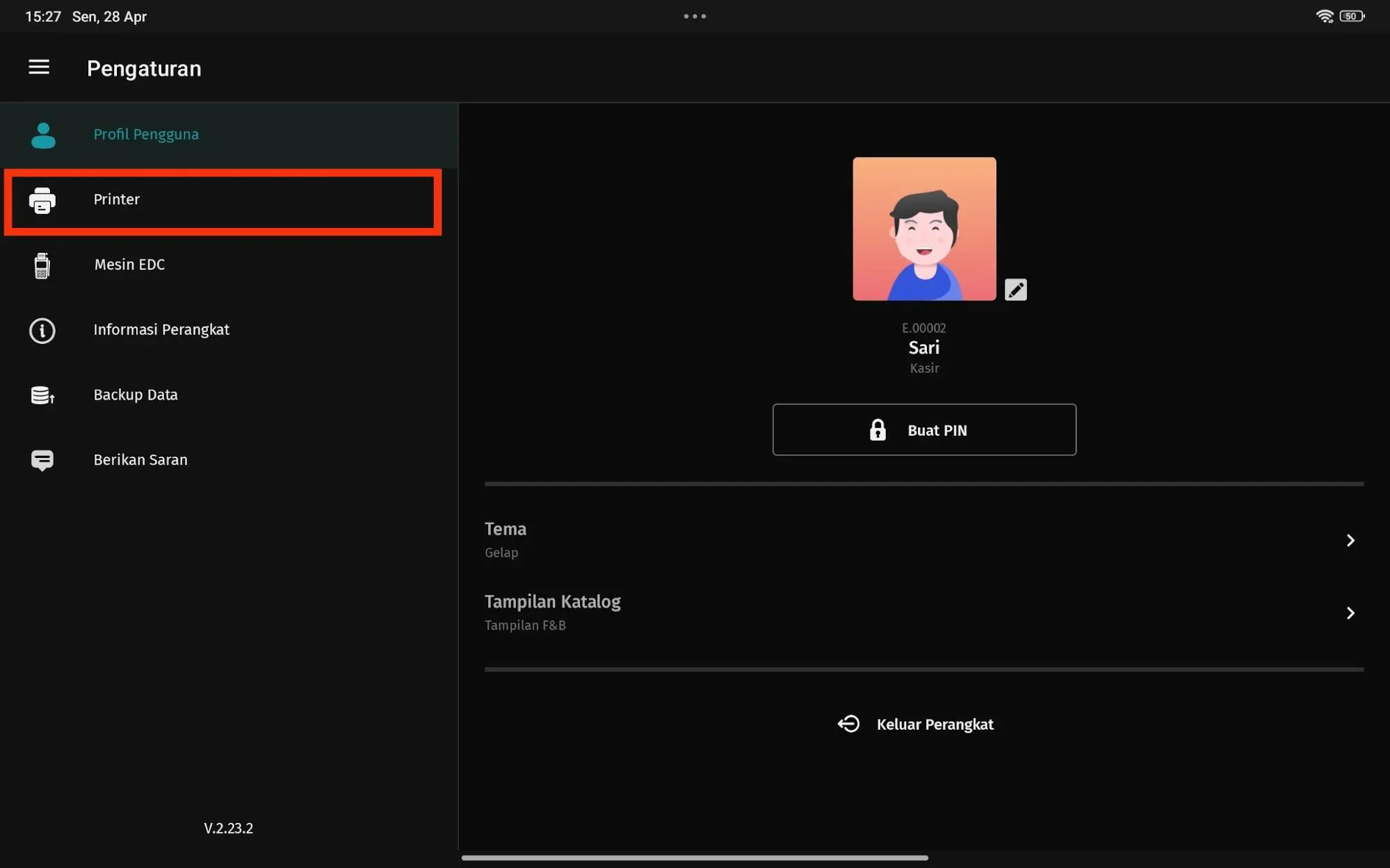This screenshot has width=1390, height=868.
Task: Click the Profil Pengguna person icon
Action: (43, 135)
